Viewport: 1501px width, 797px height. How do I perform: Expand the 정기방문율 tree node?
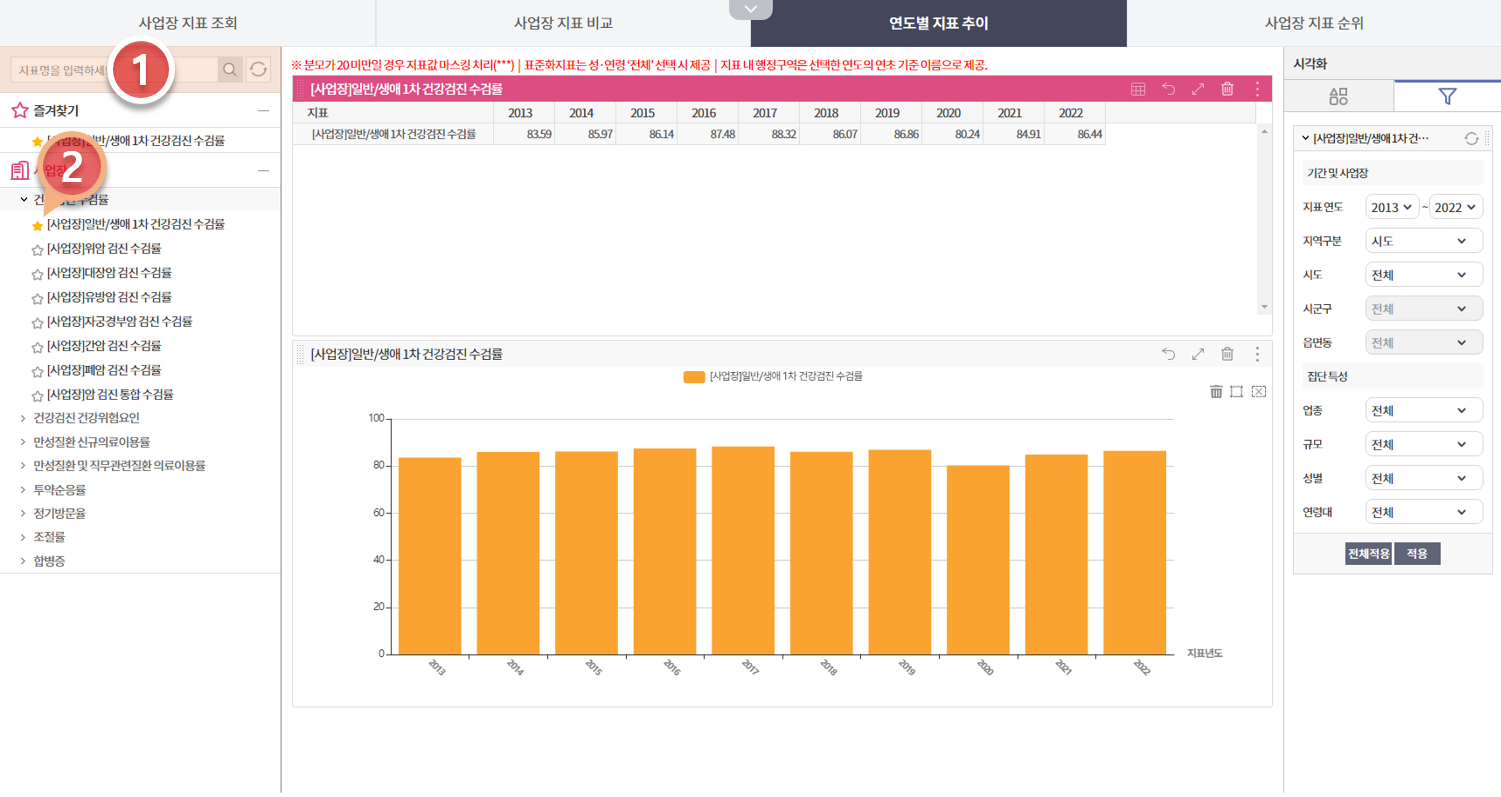coord(23,513)
